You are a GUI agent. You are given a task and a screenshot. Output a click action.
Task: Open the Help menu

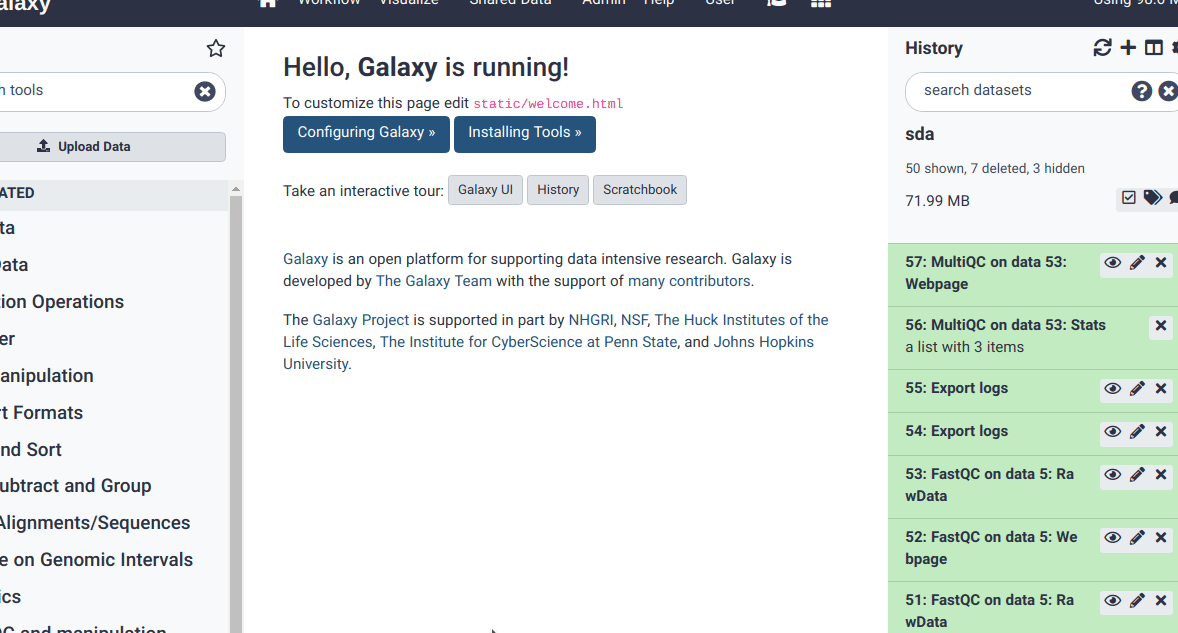(659, 2)
